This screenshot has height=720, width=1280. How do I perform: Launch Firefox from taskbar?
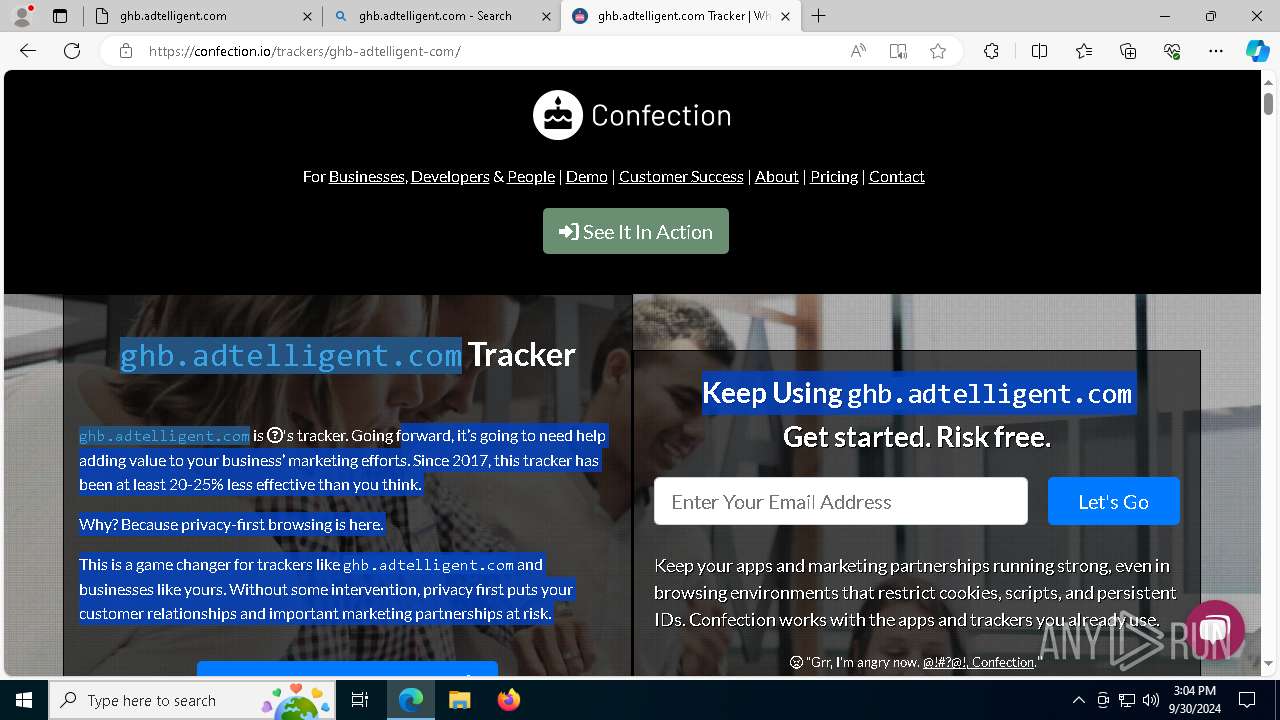click(508, 700)
